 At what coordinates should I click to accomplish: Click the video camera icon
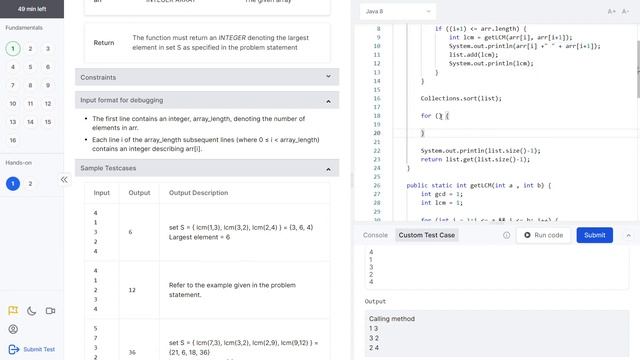tap(50, 311)
